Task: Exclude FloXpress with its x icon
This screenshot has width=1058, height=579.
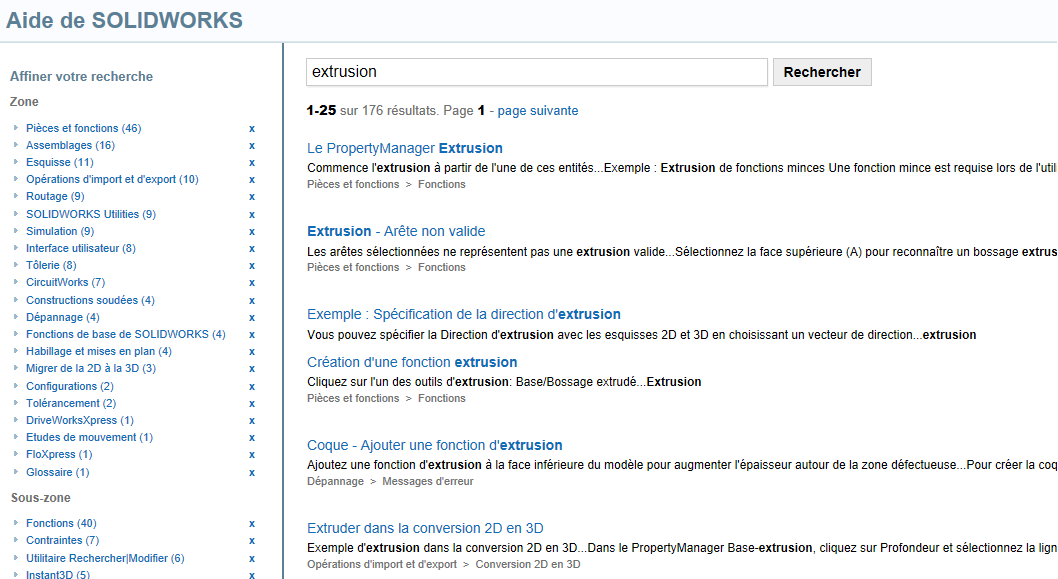Action: pyautogui.click(x=252, y=455)
